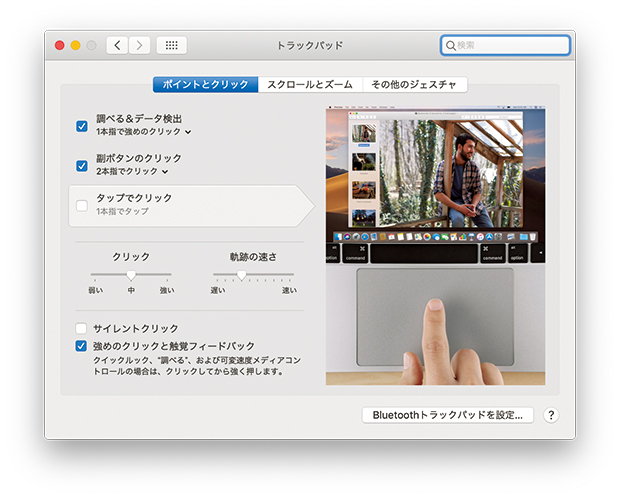Viewport: 620px width, 498px height.
Task: Click the magnifier icon in search field
Action: pyautogui.click(x=452, y=46)
